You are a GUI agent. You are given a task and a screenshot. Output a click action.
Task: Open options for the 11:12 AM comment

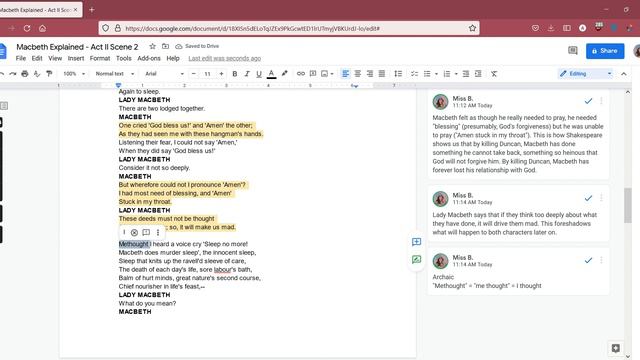pos(601,101)
